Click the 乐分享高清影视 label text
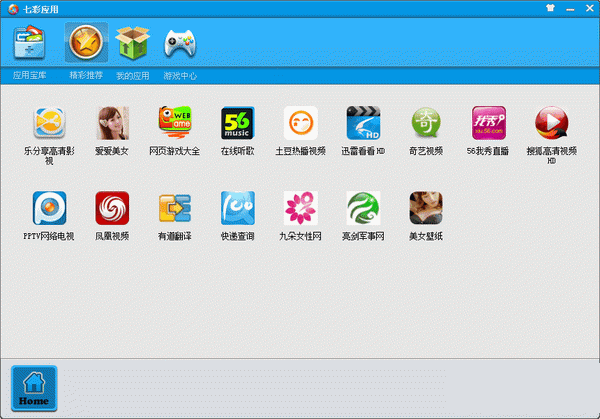Viewport: 600px width, 419px height. (49, 156)
